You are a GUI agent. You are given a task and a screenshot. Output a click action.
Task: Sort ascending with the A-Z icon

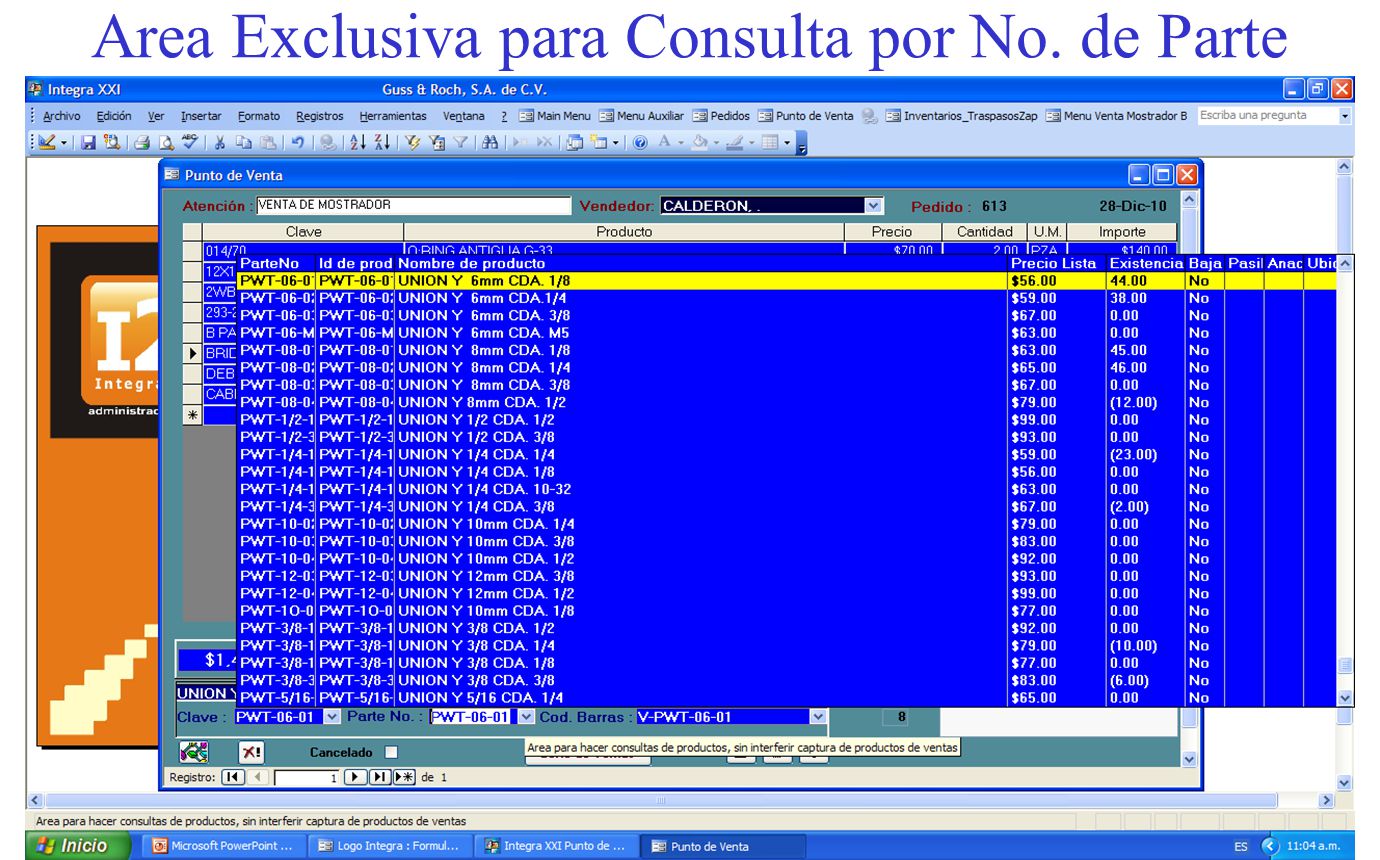(x=357, y=144)
